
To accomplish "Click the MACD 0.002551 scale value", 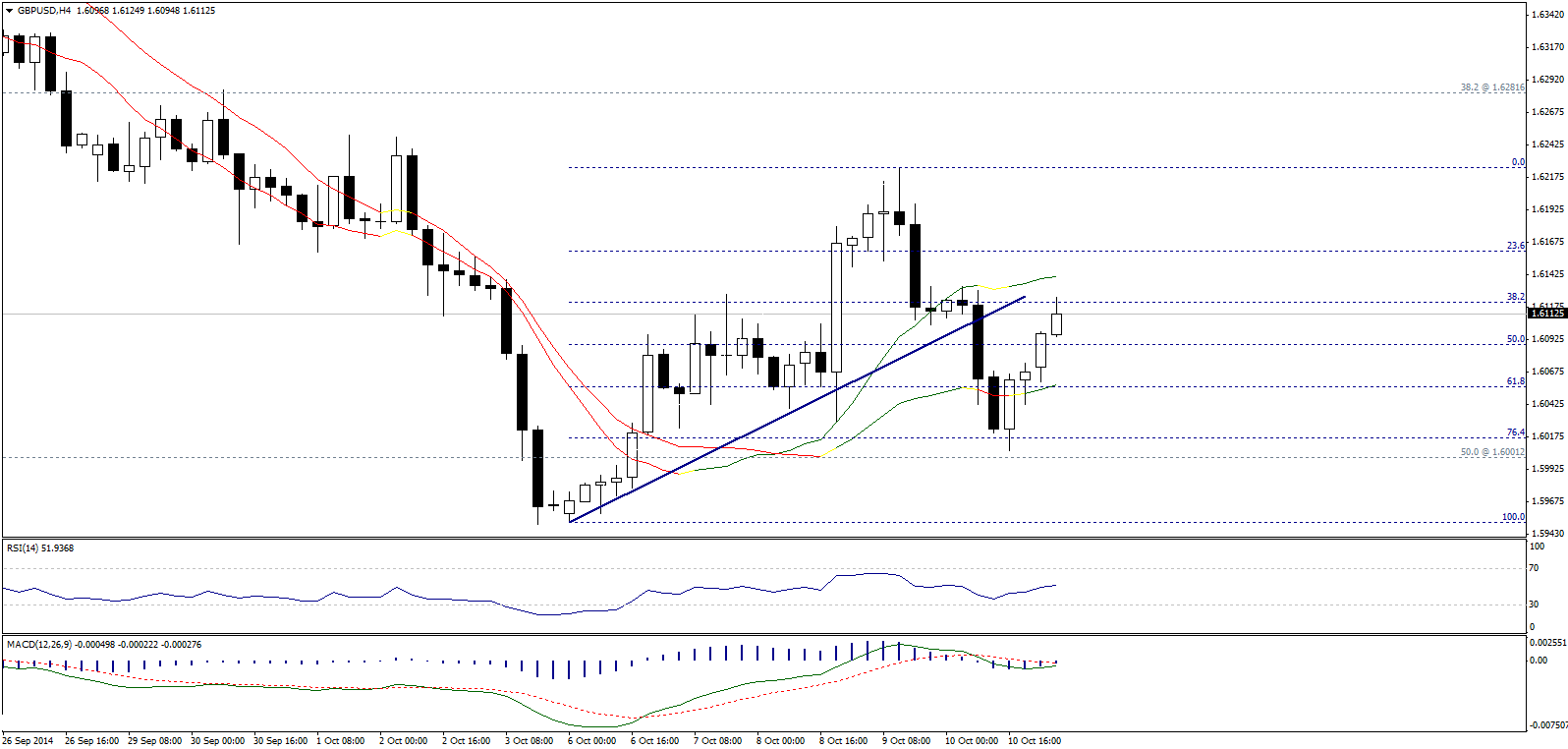I will pos(1547,642).
